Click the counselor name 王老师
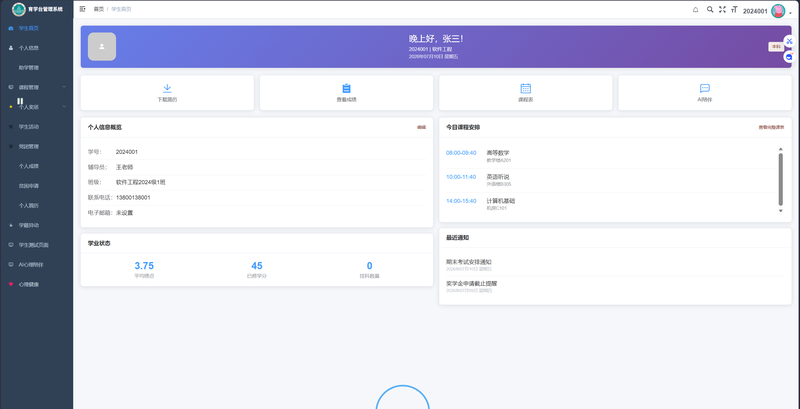 click(x=124, y=167)
